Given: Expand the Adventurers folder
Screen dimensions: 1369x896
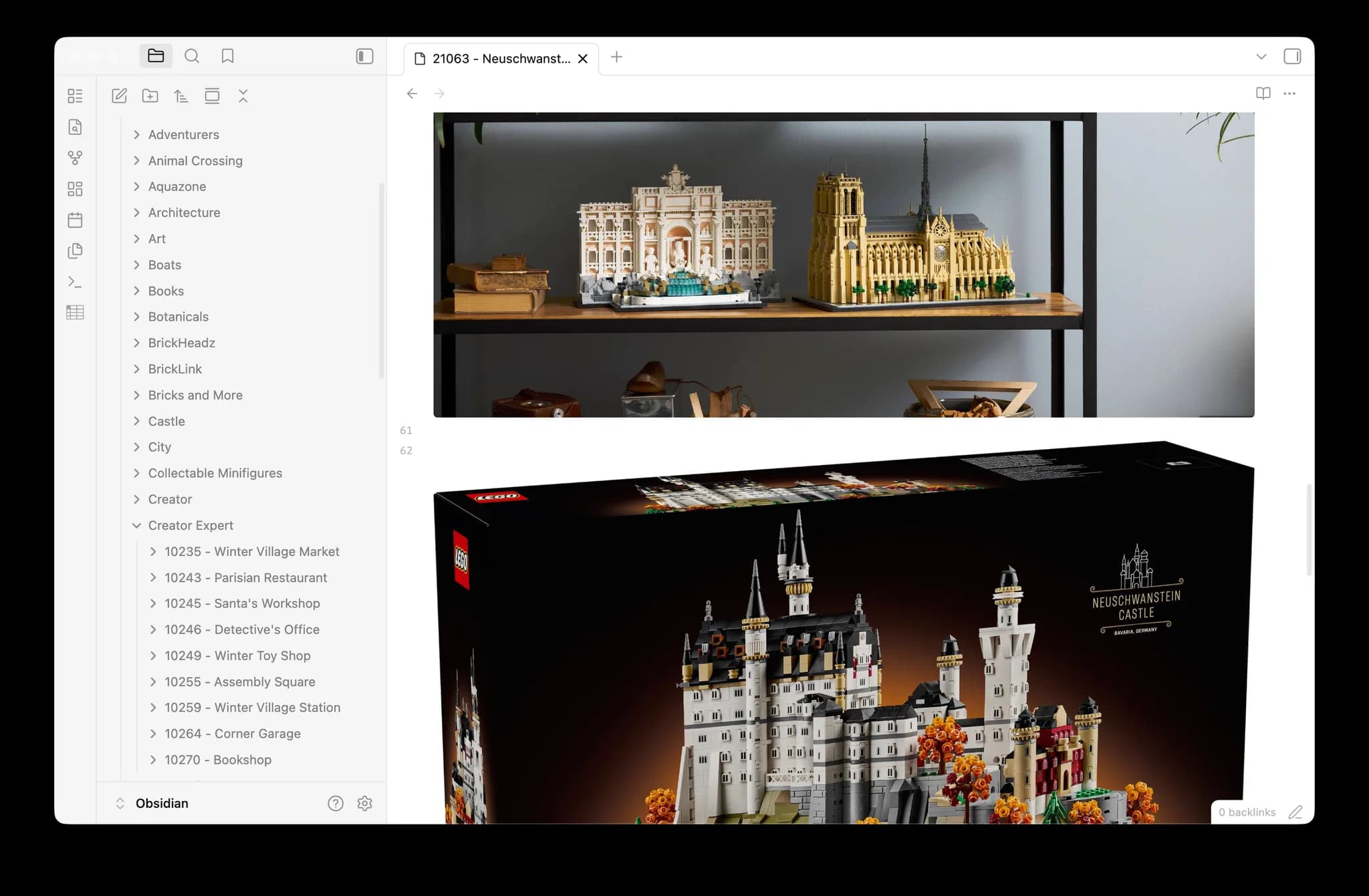Looking at the screenshot, I should [x=184, y=135].
